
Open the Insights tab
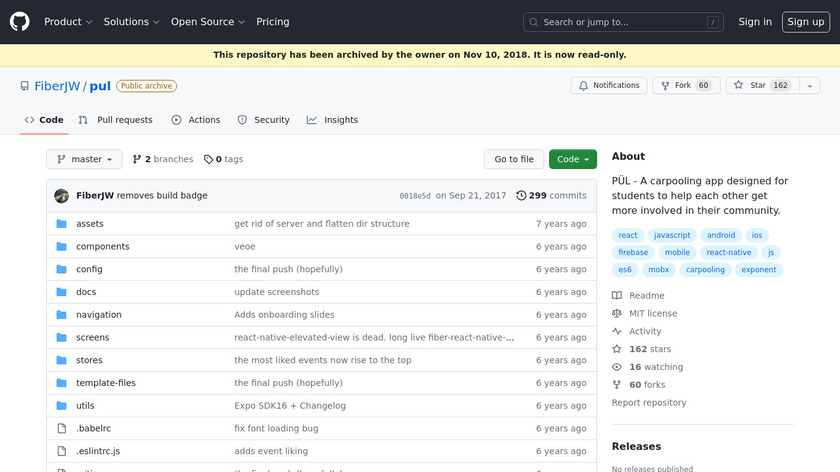pyautogui.click(x=332, y=120)
